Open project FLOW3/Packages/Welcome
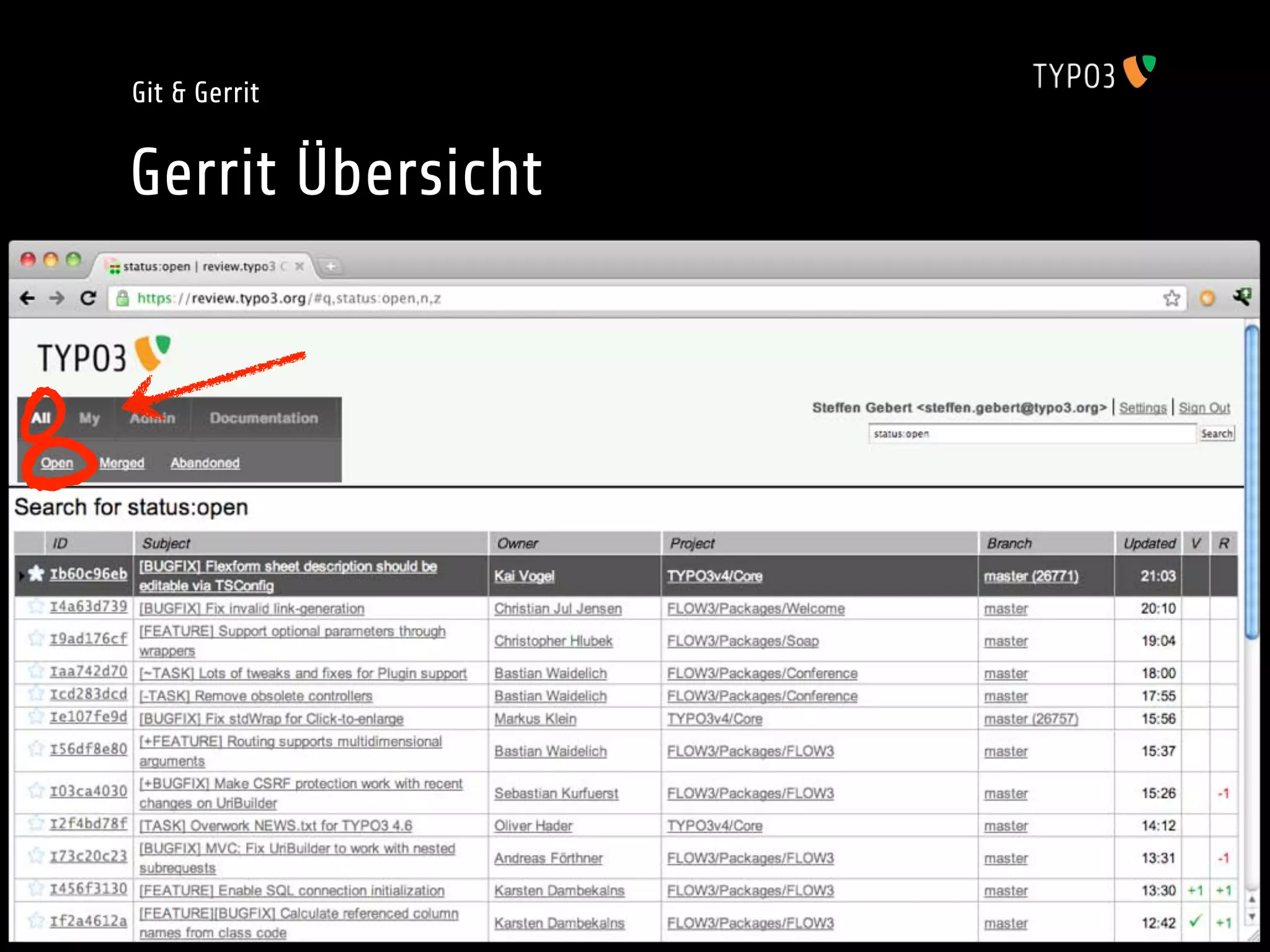This screenshot has height=952, width=1270. (x=756, y=609)
